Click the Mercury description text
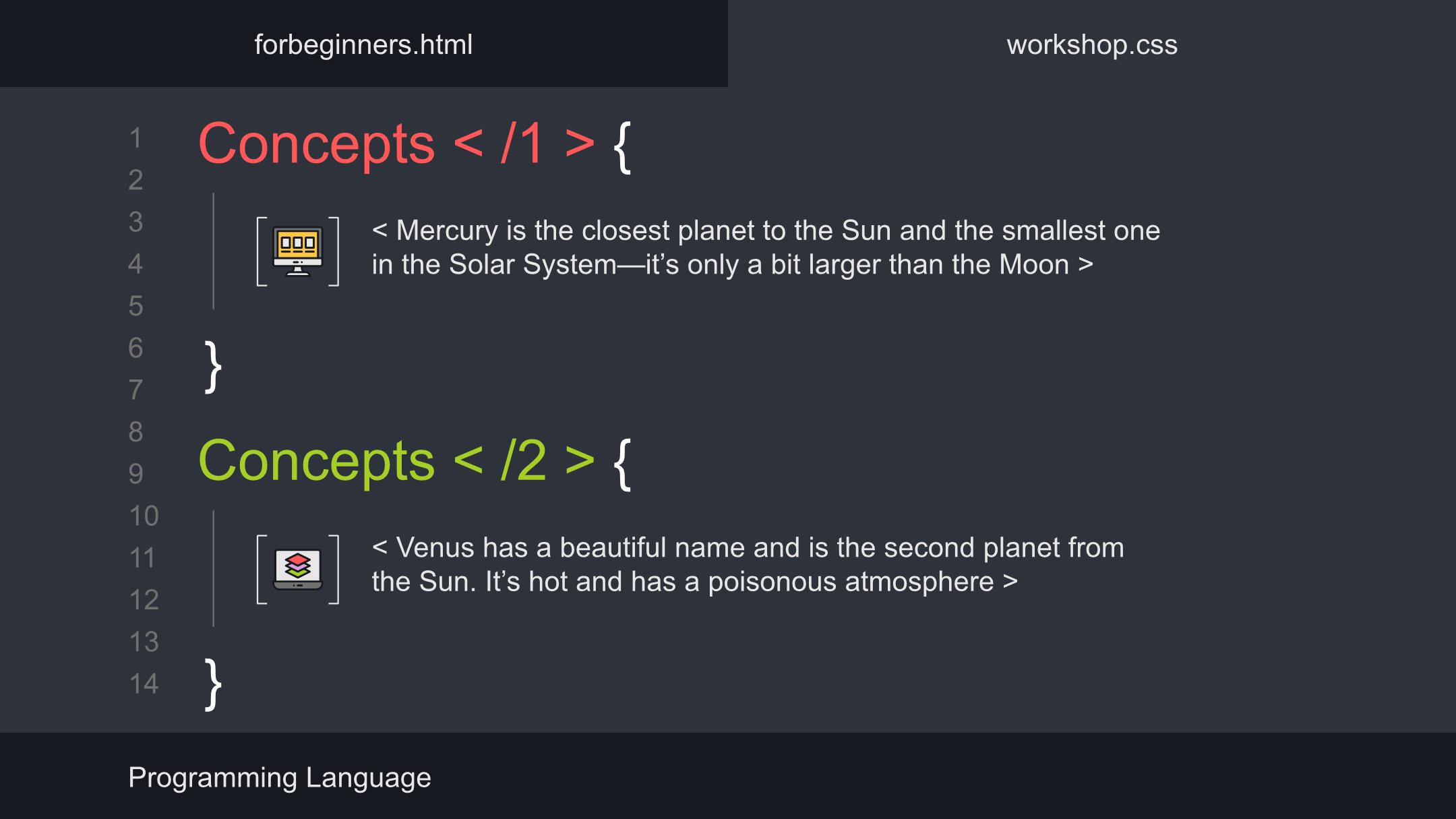The image size is (1456, 819). pos(766,247)
